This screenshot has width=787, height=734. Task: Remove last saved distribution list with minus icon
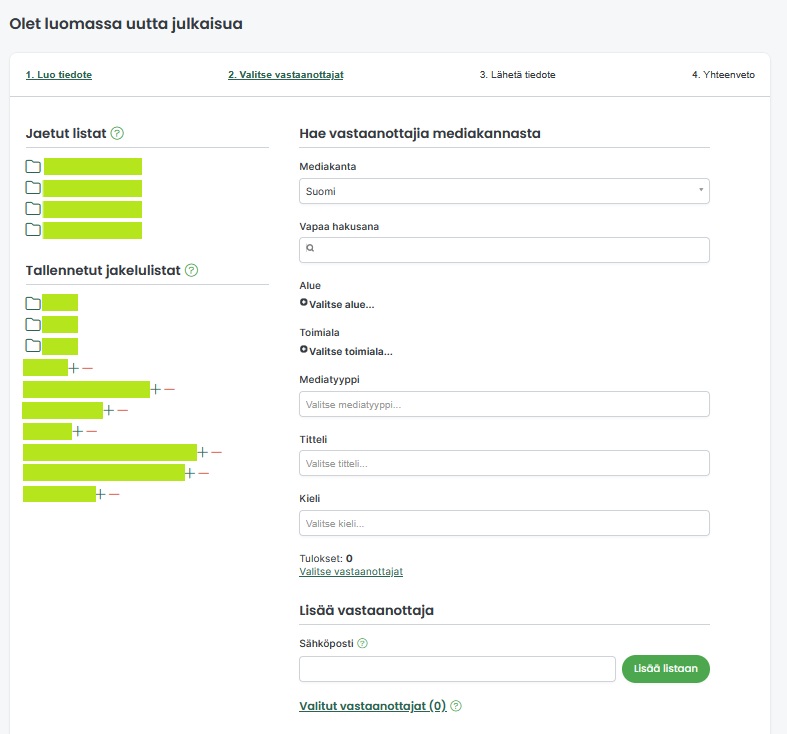point(114,495)
